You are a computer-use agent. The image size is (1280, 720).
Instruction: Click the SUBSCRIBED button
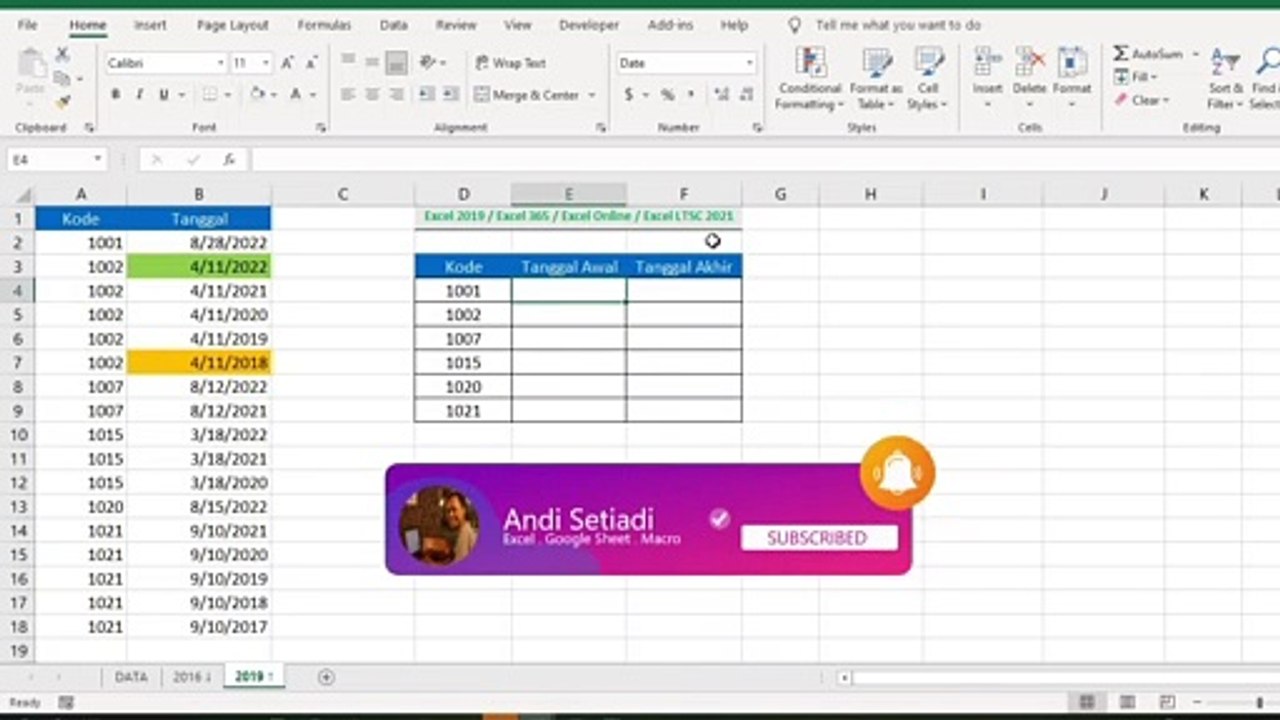point(818,538)
